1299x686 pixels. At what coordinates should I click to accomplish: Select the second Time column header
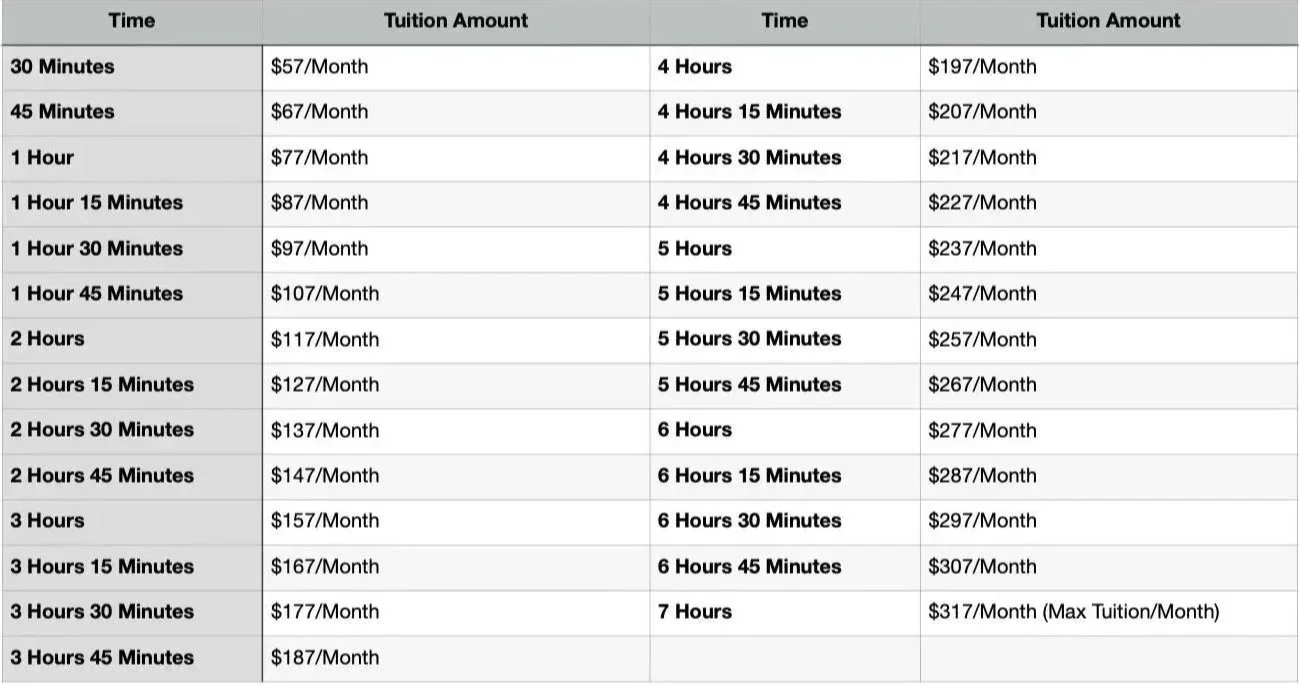tap(785, 21)
